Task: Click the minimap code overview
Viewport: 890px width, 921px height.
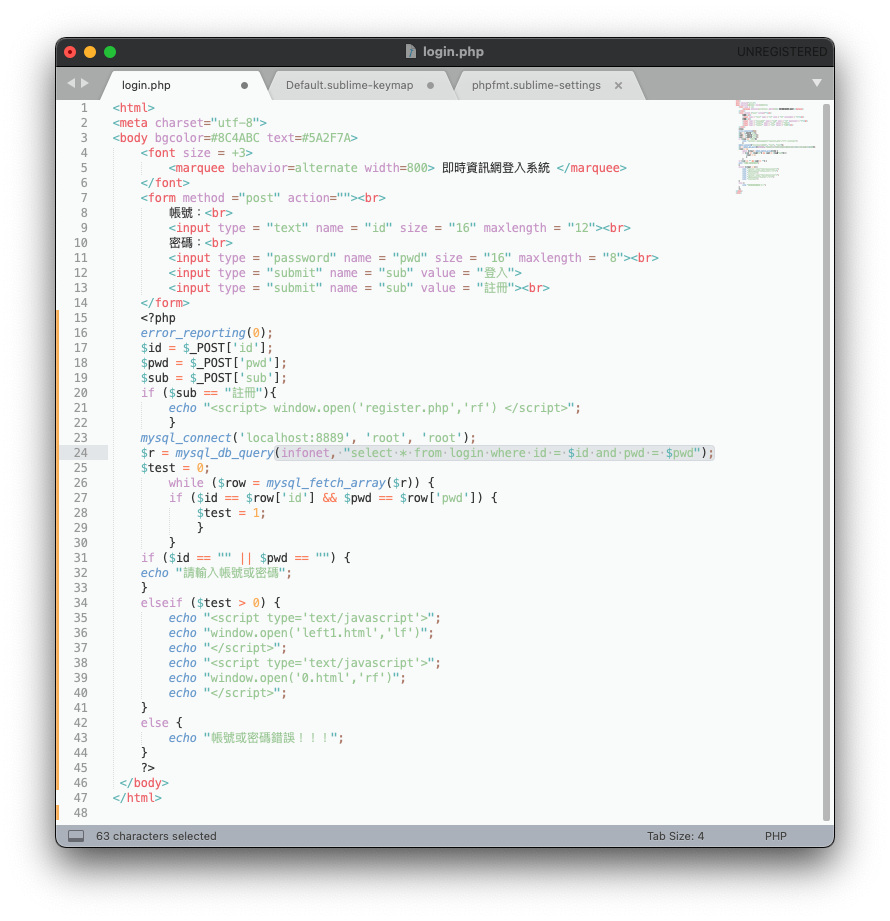Action: tap(775, 147)
